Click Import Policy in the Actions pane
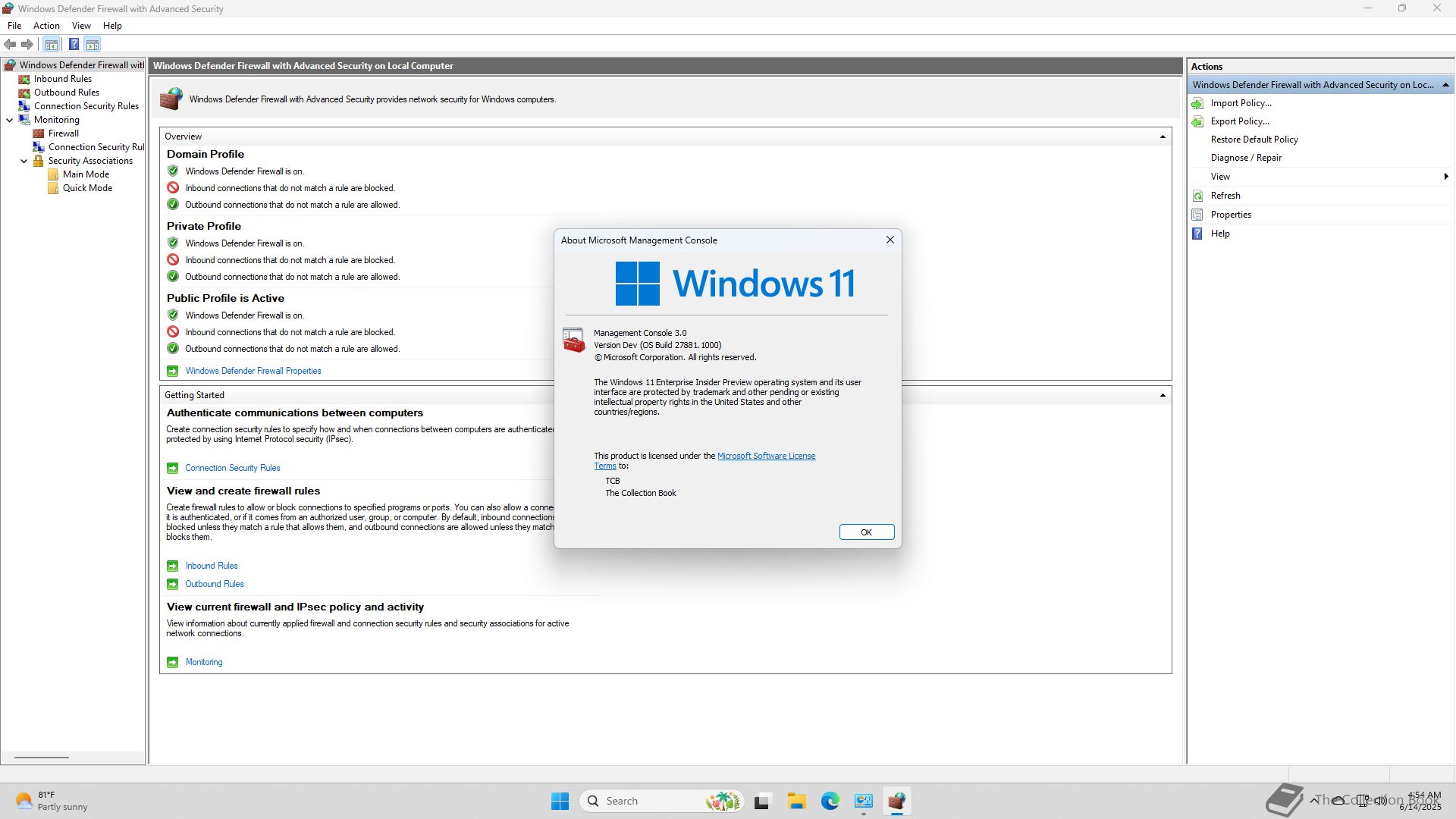 tap(1241, 103)
